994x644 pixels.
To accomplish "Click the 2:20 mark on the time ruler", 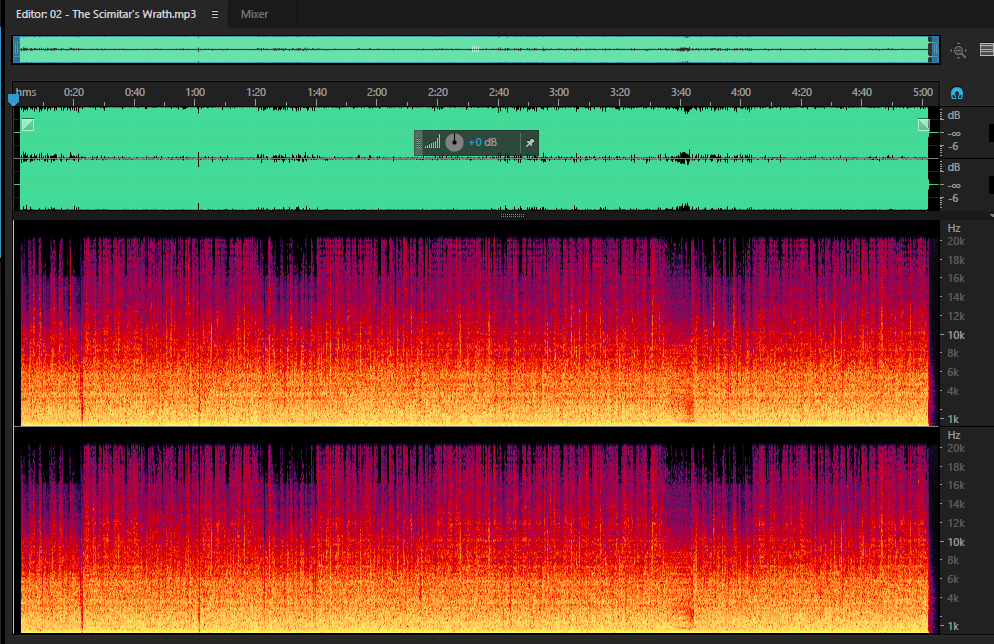I will [x=437, y=93].
